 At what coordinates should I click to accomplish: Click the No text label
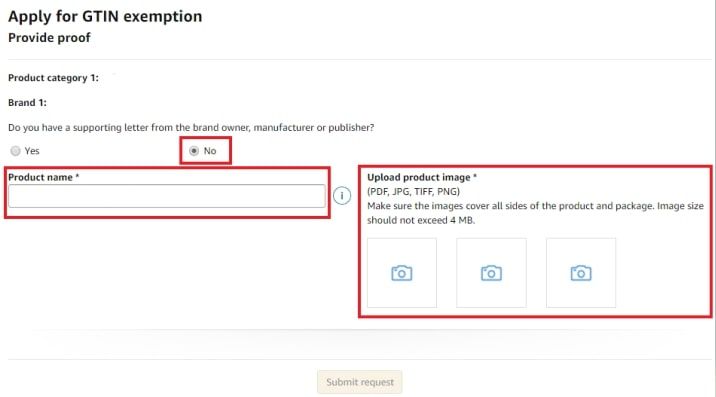[210, 151]
